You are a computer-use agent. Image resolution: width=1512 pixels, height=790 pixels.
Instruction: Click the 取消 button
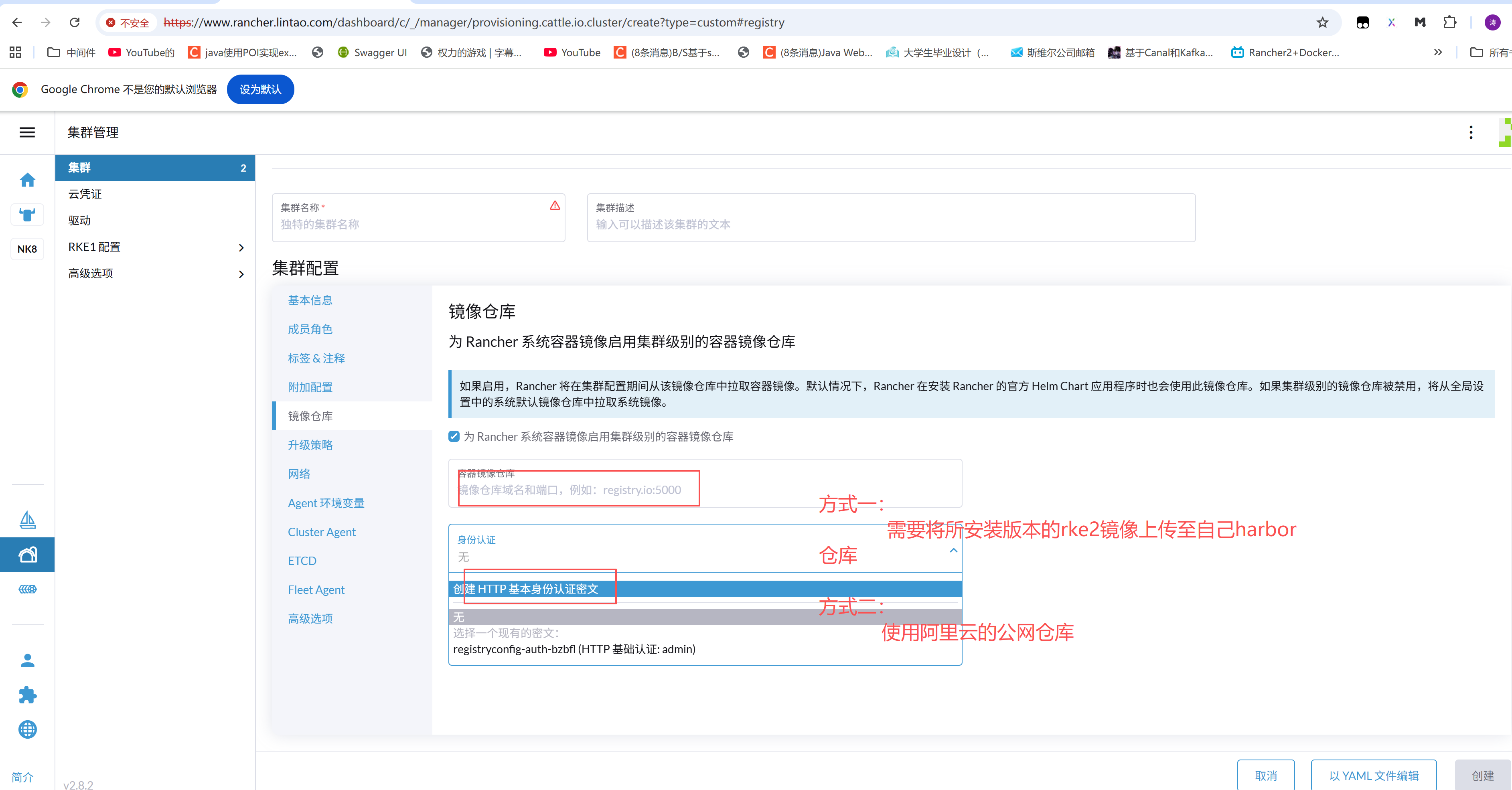1265,775
